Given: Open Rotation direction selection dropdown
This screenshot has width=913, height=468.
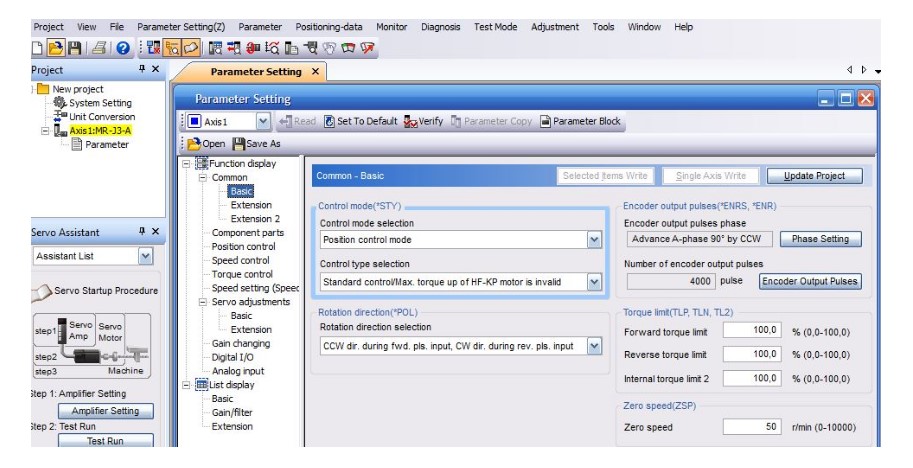Looking at the screenshot, I should point(594,346).
